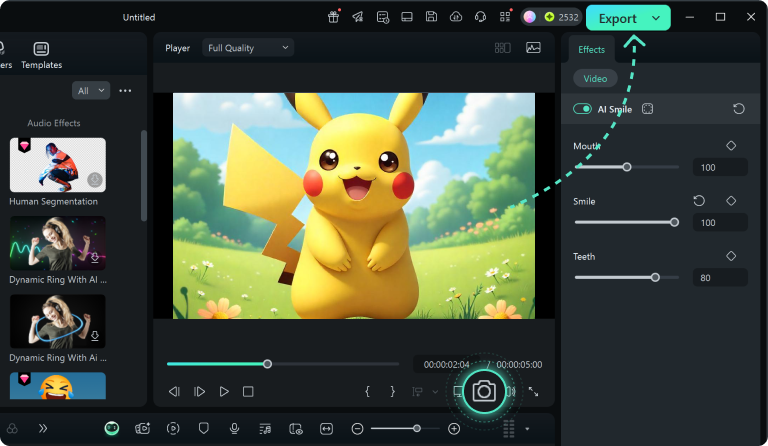Reset the AI Smile effect
Viewport: 768px width, 446px height.
click(739, 109)
